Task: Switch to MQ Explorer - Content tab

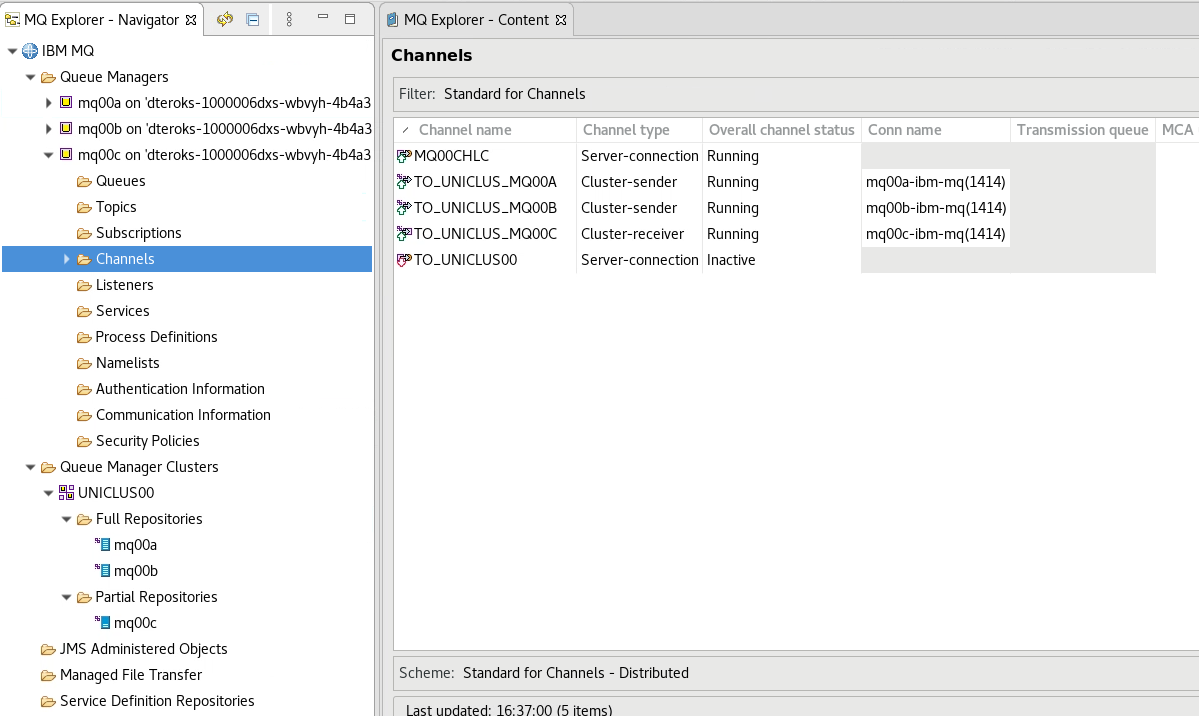Action: (x=475, y=20)
